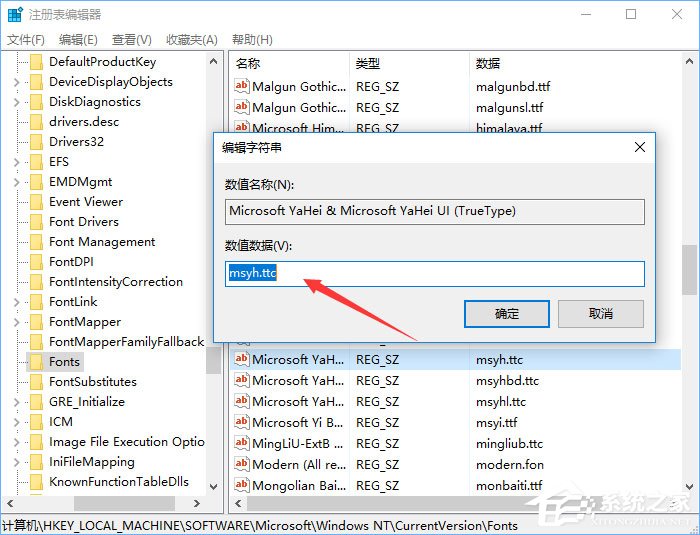Select the Event Viewer folder icon

[x=36, y=202]
